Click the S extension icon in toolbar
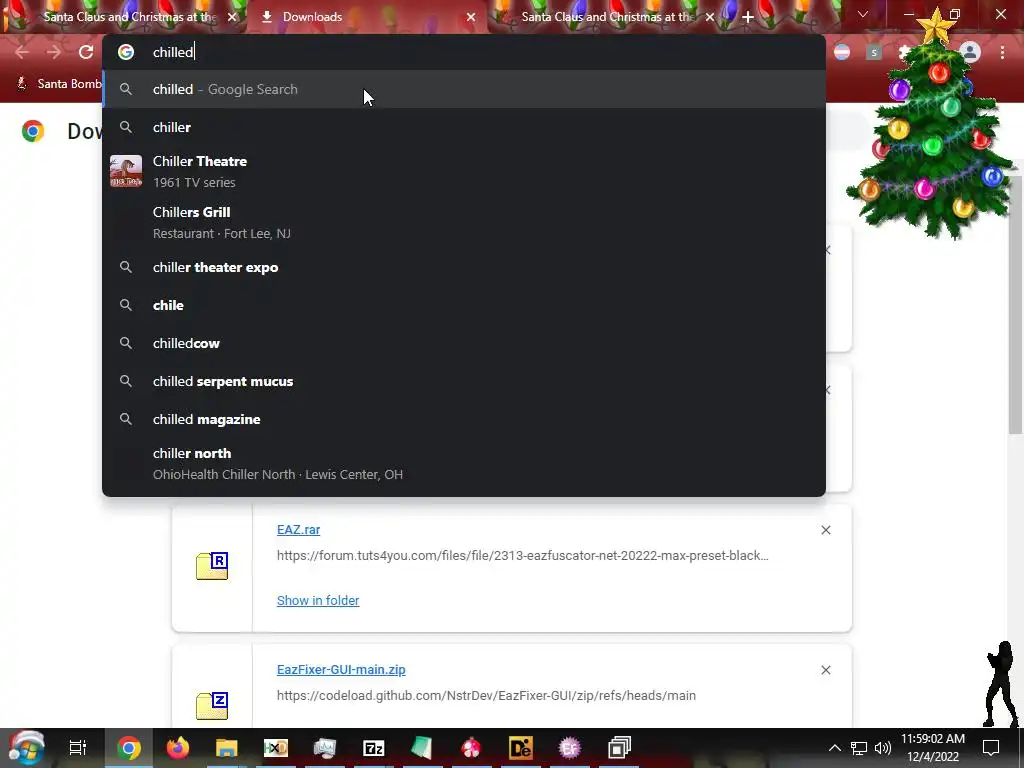1024x768 pixels. click(x=874, y=52)
